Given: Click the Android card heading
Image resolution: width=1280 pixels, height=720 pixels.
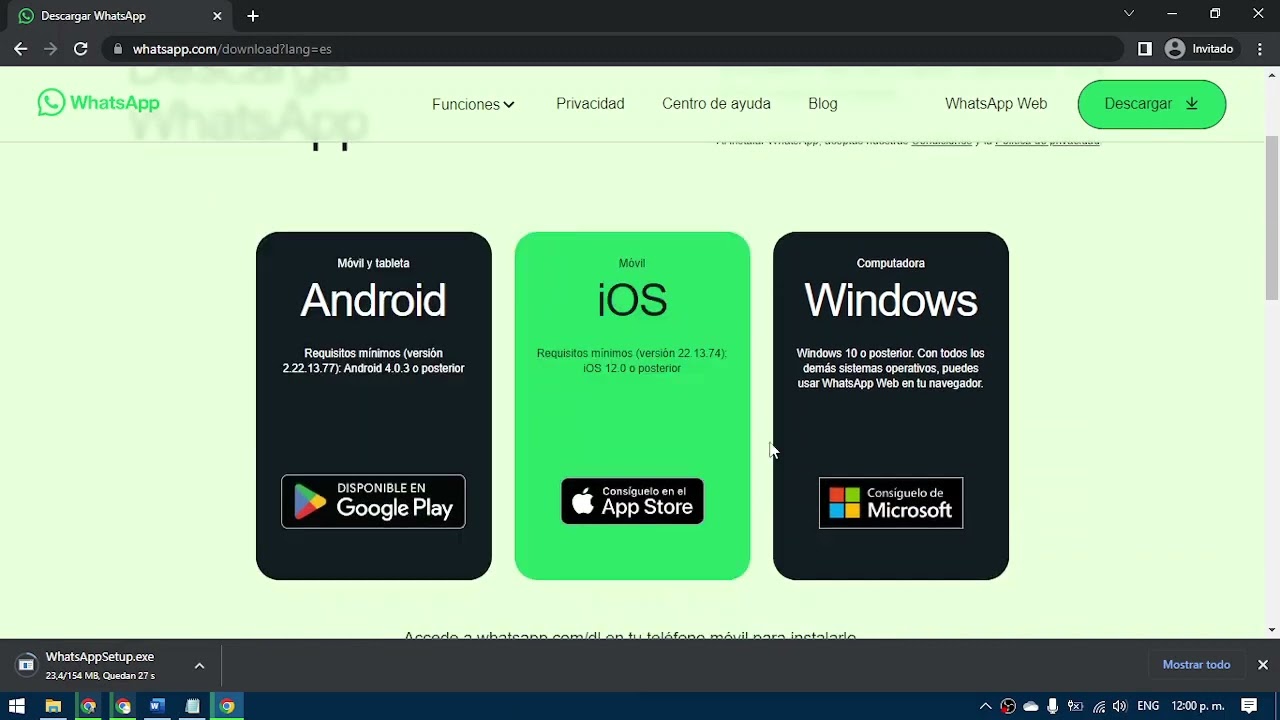Looking at the screenshot, I should pyautogui.click(x=373, y=301).
